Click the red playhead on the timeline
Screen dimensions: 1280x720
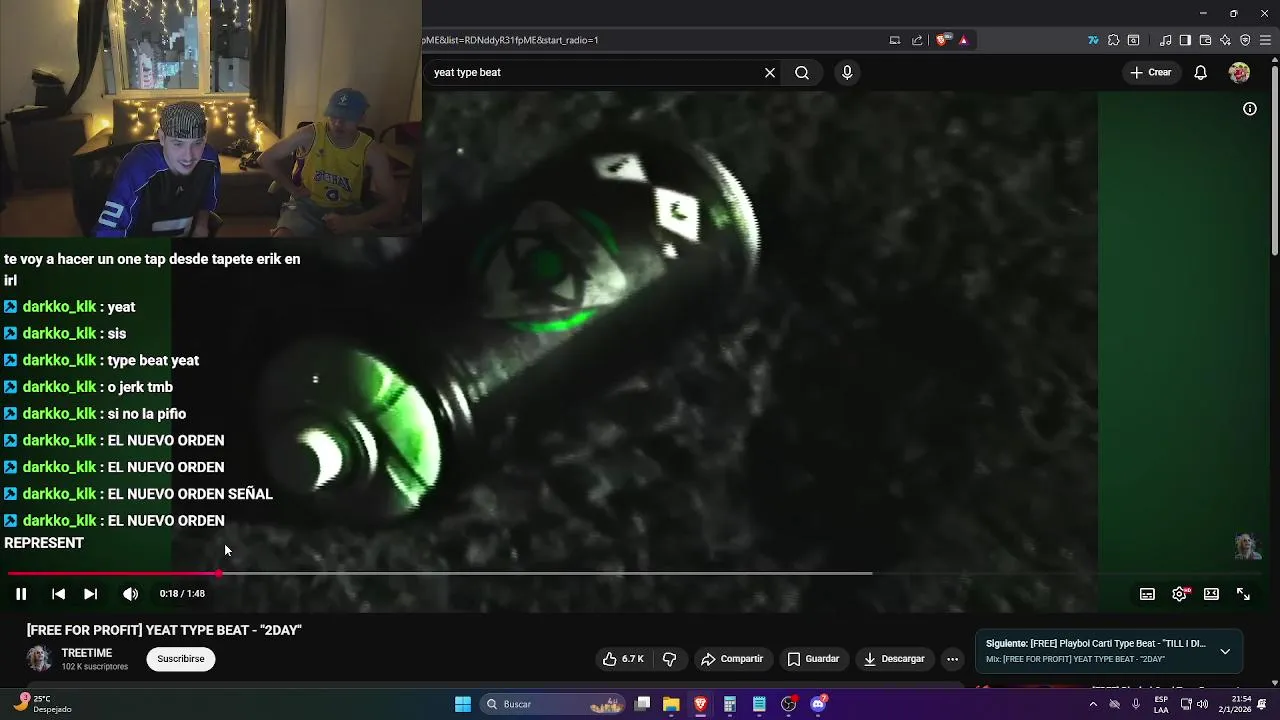tap(218, 574)
